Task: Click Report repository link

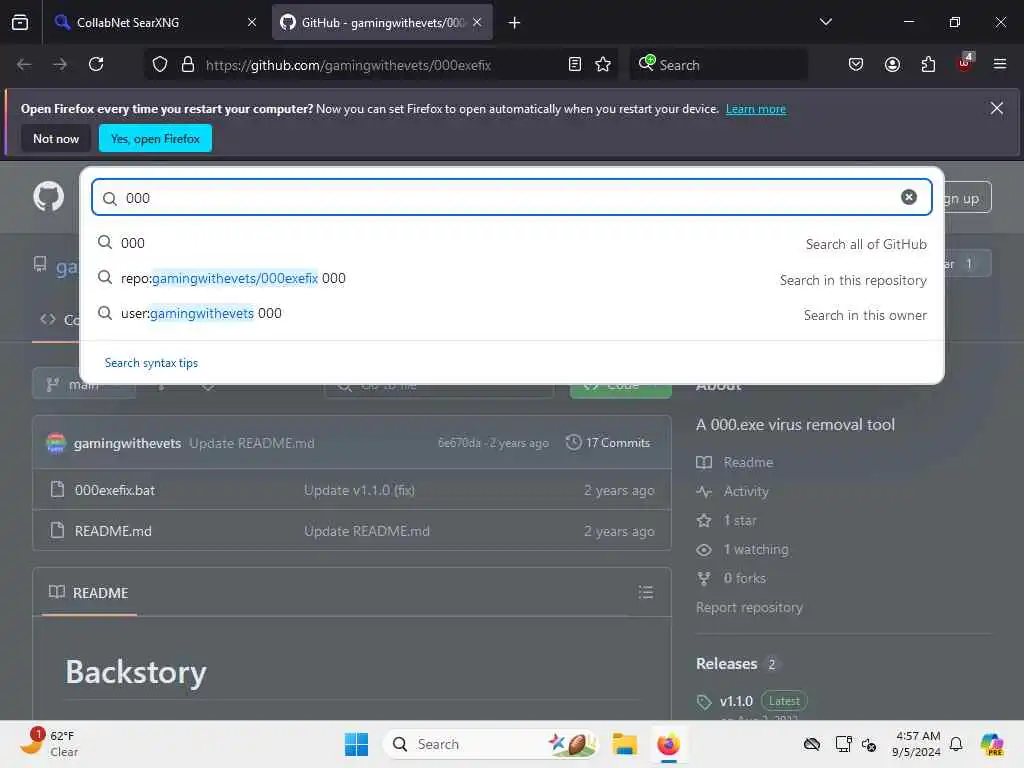Action: pyautogui.click(x=749, y=607)
